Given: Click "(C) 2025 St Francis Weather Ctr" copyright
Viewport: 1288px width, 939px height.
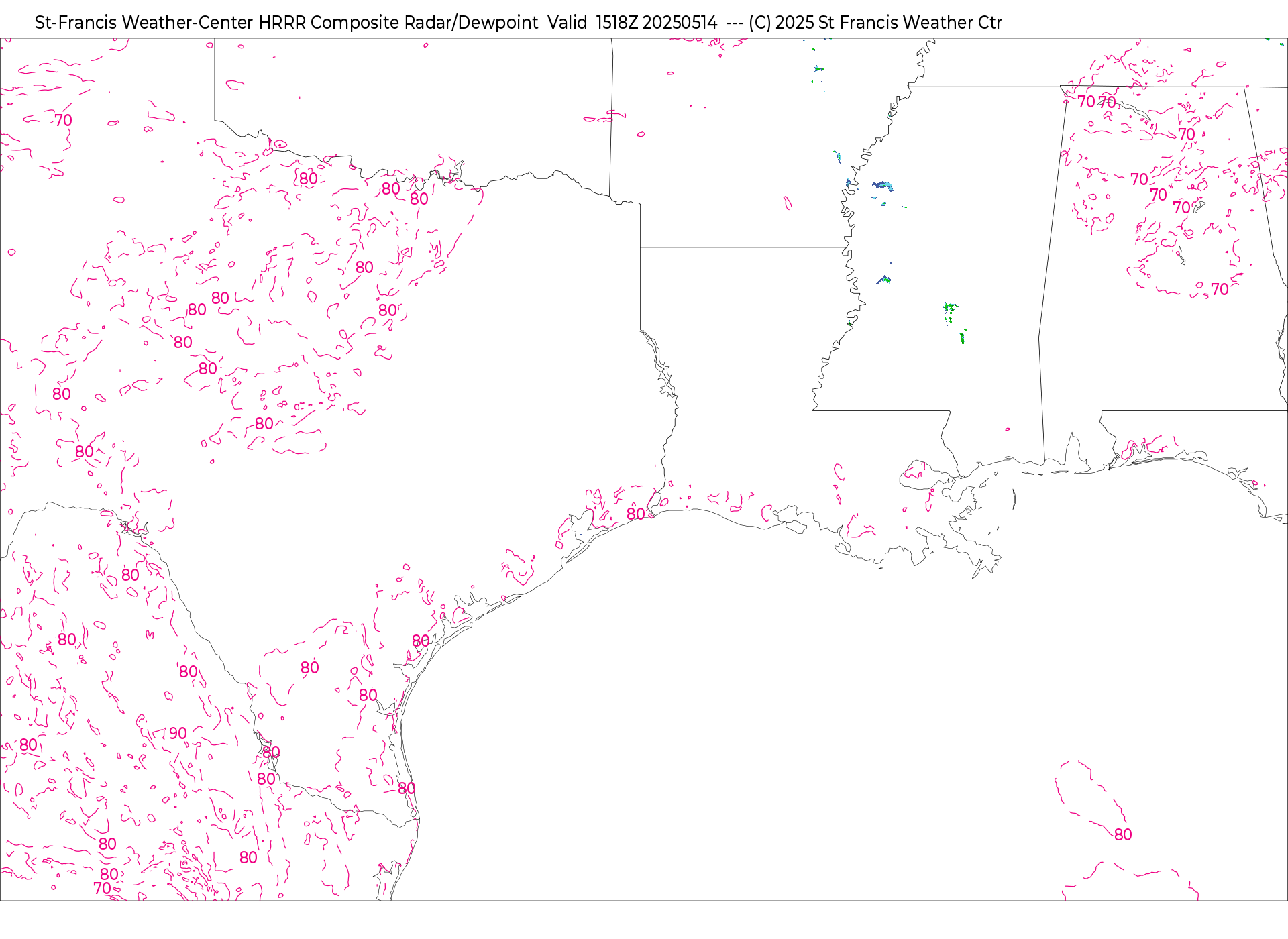Looking at the screenshot, I should (875, 23).
